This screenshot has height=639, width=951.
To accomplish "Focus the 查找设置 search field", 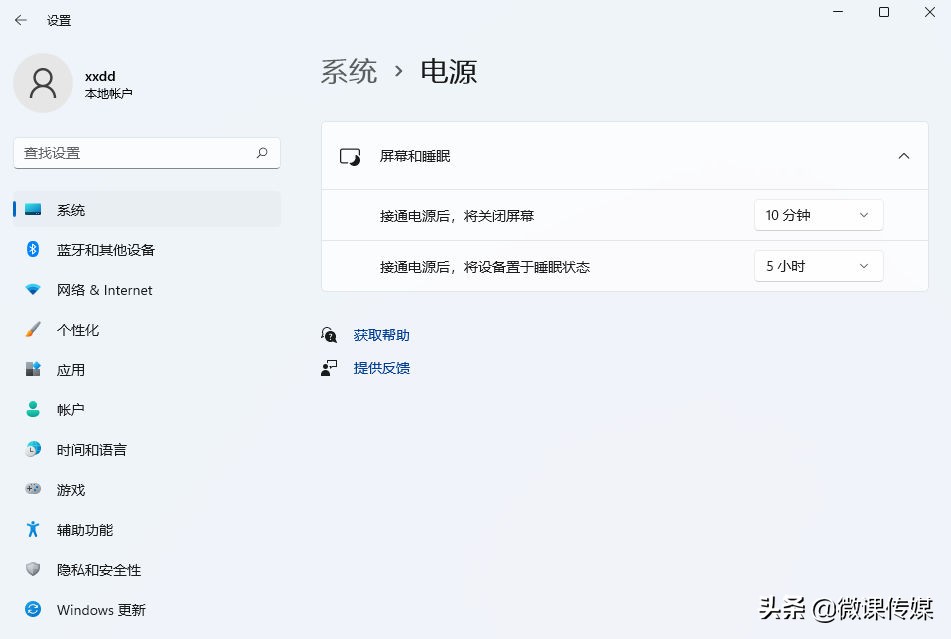I will point(147,153).
